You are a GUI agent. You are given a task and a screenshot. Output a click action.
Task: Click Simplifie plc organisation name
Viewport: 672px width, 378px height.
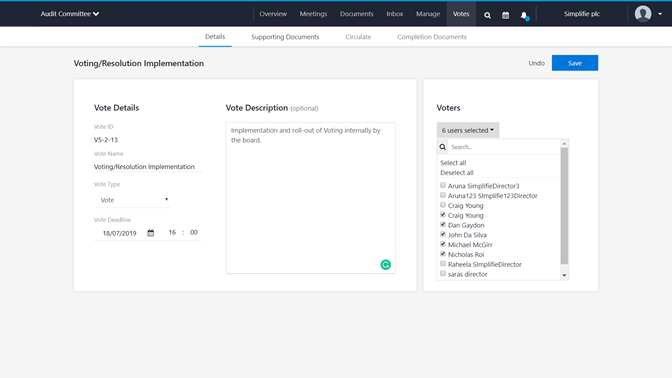[582, 14]
